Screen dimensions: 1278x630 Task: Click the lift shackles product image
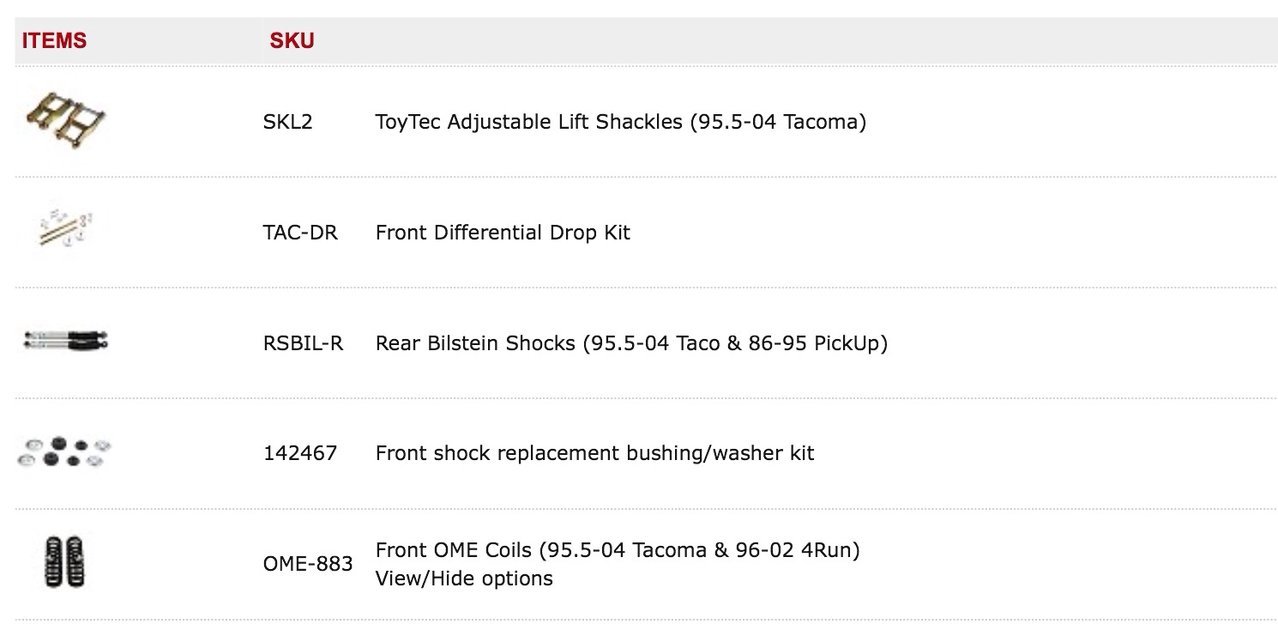pos(65,121)
